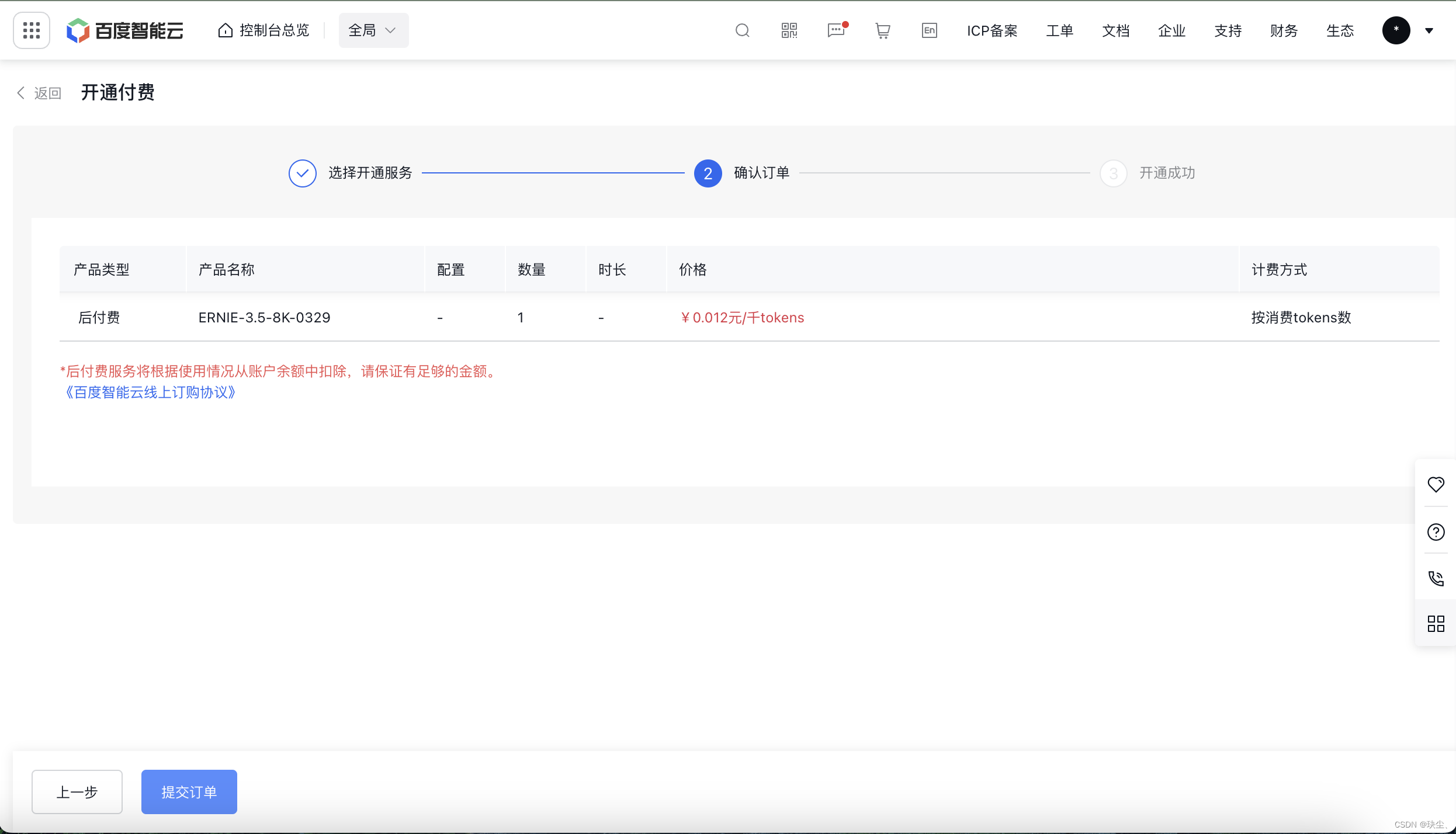
Task: Click the black user avatar
Action: coord(1396,30)
